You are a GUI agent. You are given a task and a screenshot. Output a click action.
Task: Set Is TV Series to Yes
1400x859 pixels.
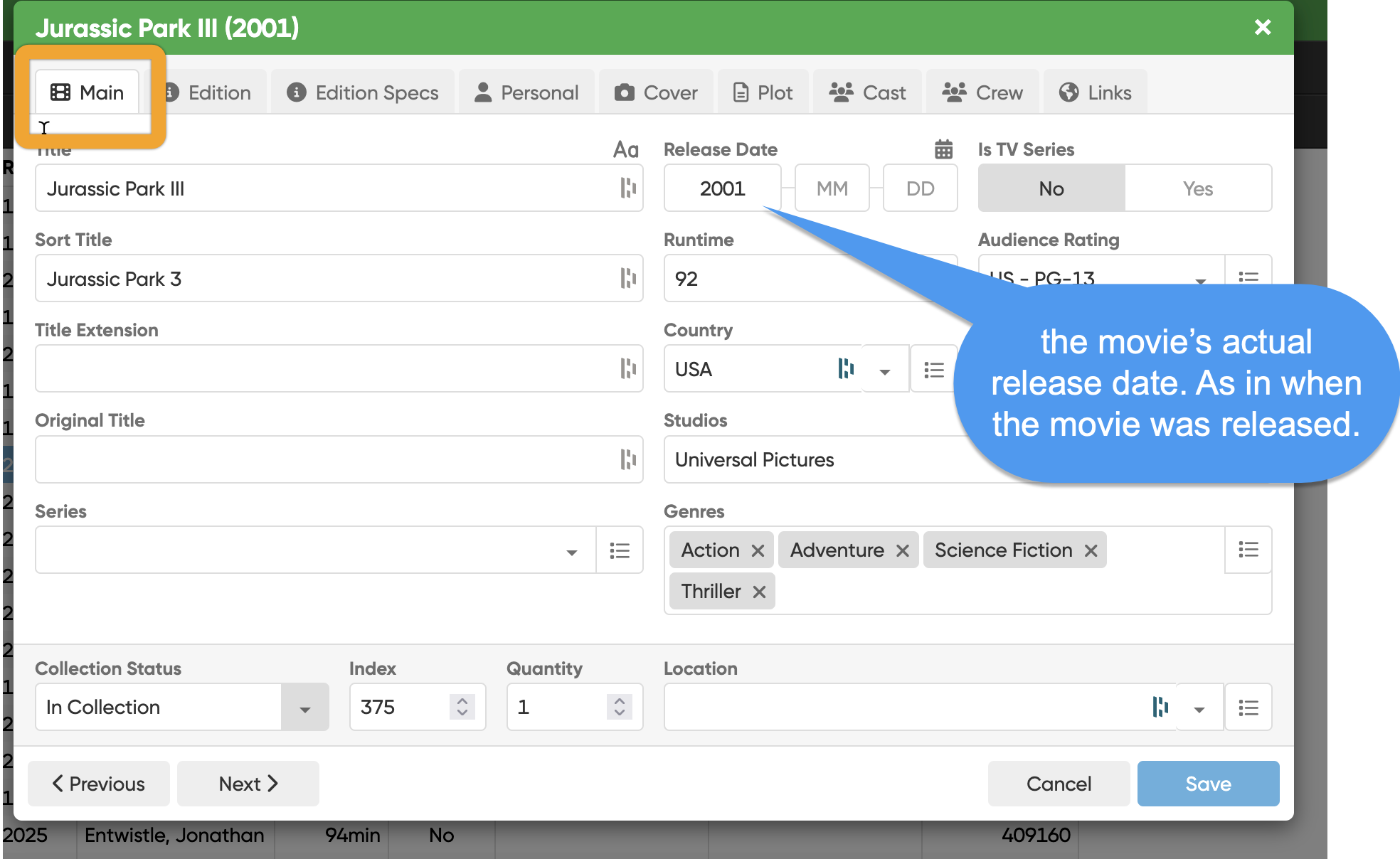click(x=1197, y=188)
